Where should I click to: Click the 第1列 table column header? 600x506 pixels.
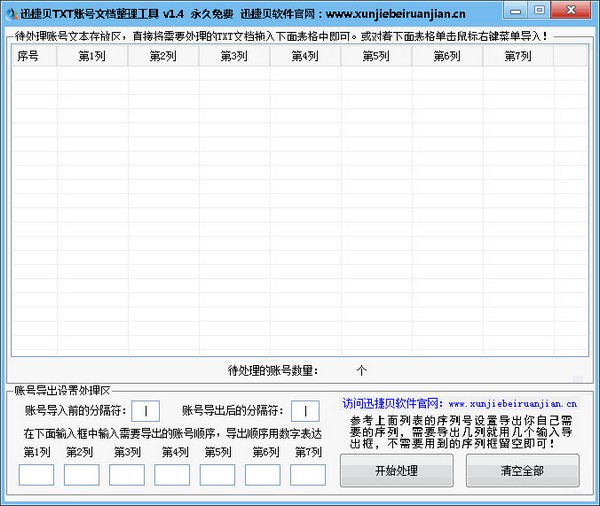point(92,56)
